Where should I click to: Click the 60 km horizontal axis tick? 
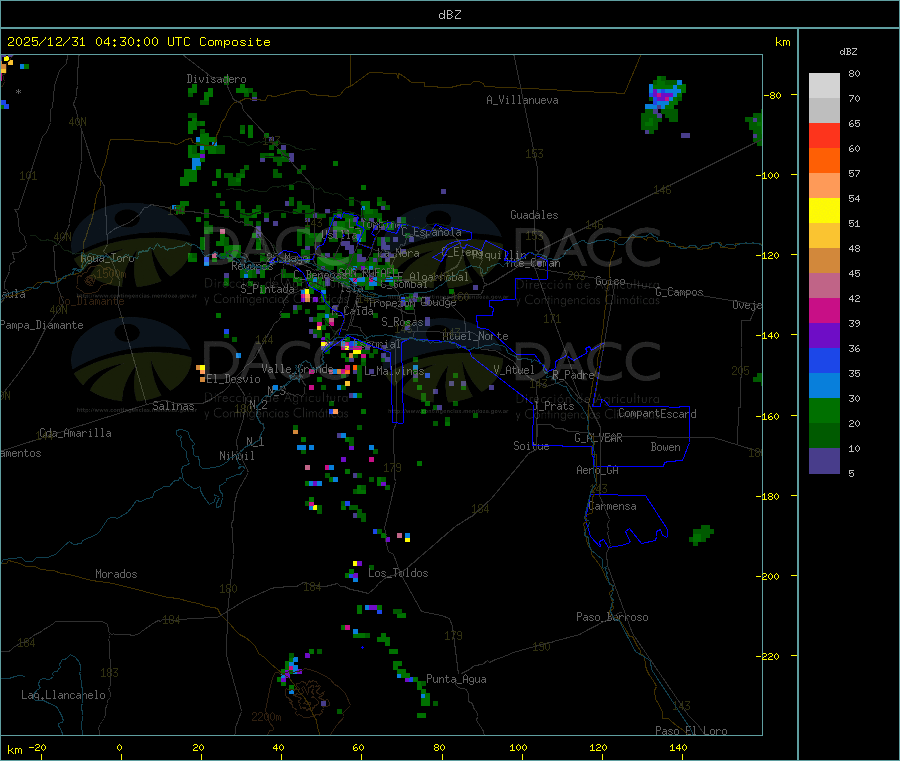359,747
